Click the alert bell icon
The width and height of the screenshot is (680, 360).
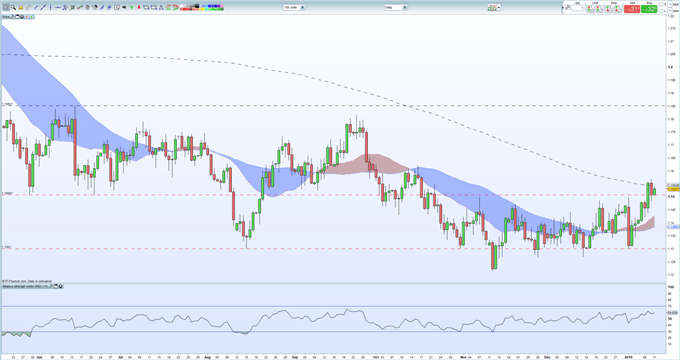tap(20, 7)
